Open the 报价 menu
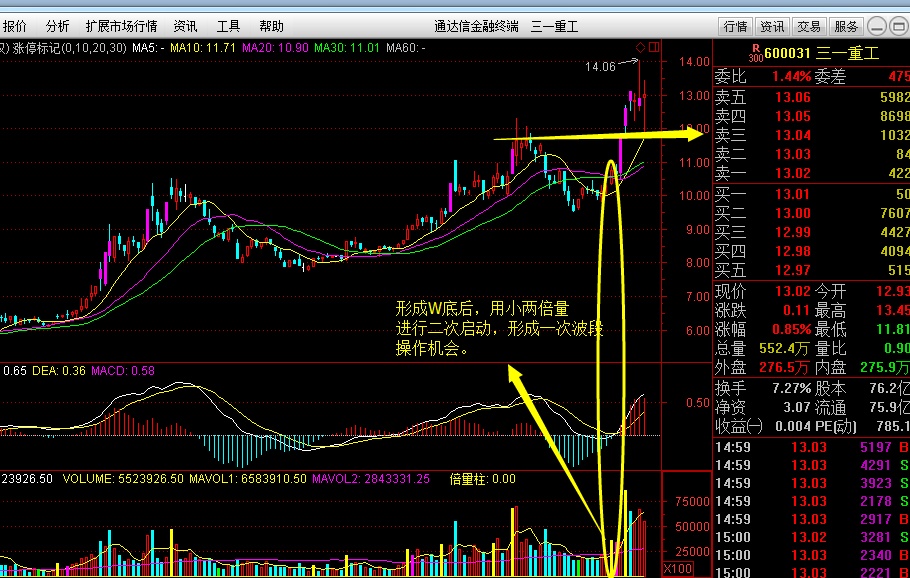Screen dimensions: 910x578 click(15, 27)
